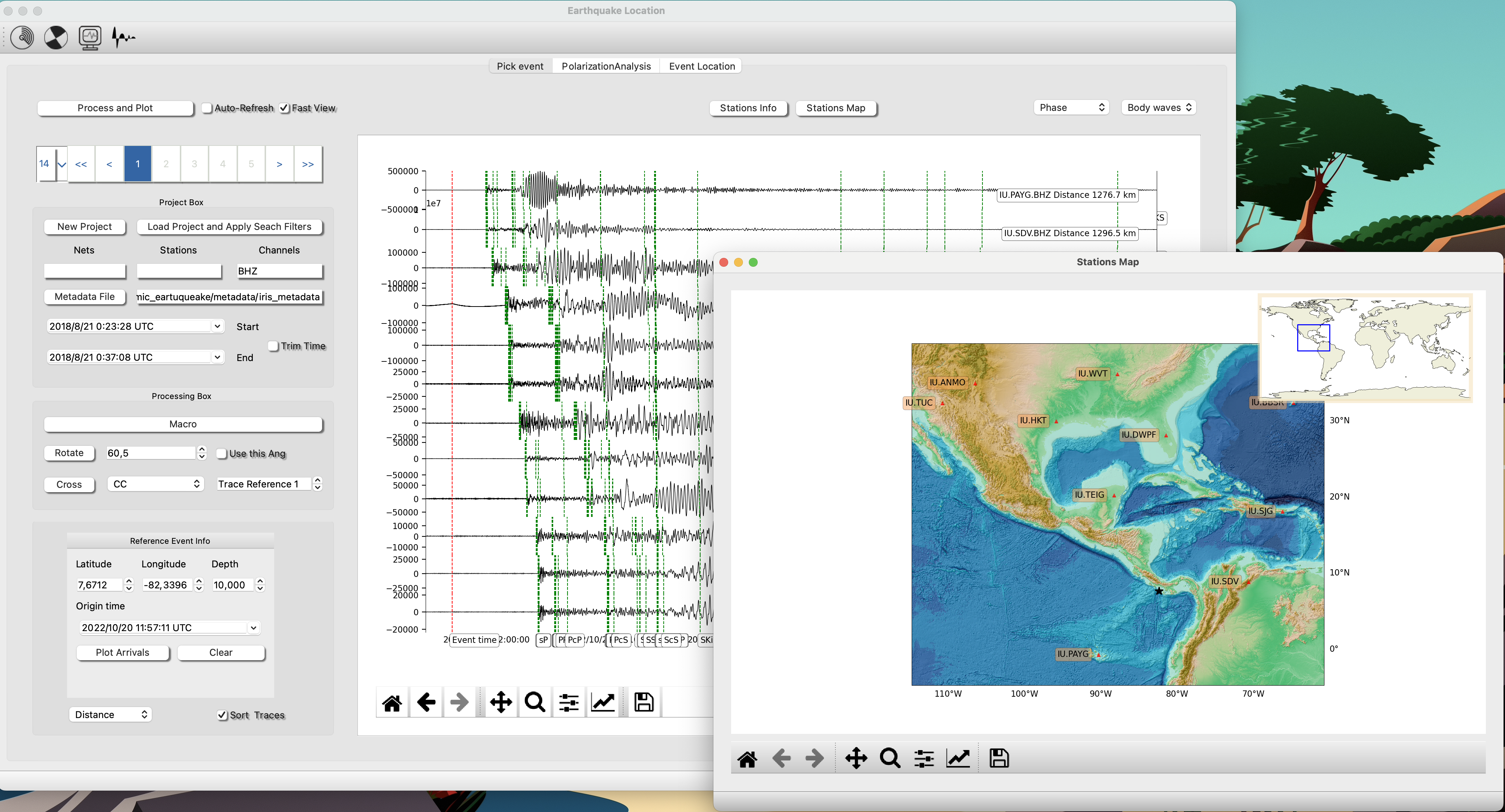Viewport: 1505px width, 812px height.
Task: Adjust the Rotate angle stepper arrows
Action: click(202, 453)
